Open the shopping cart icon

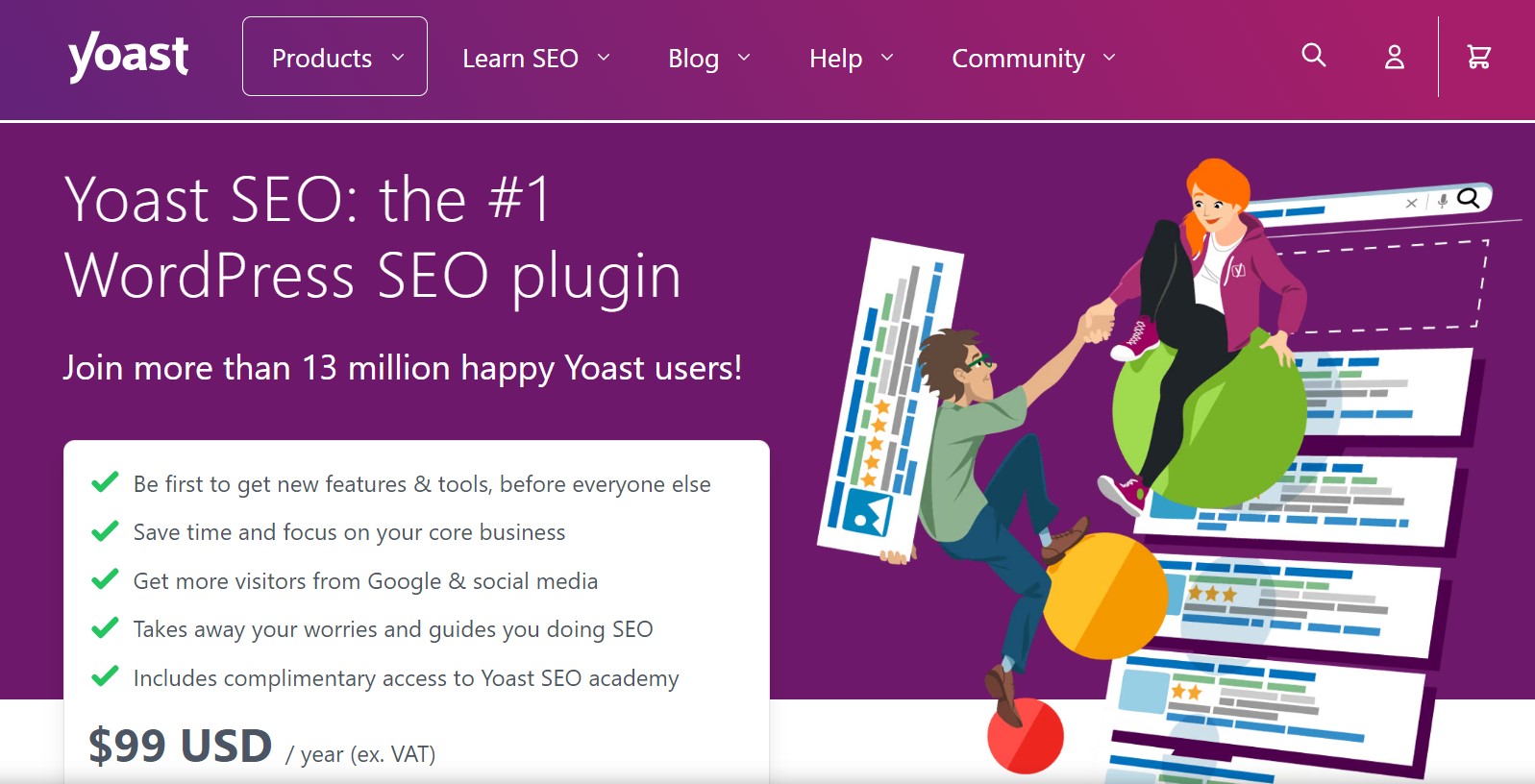(1479, 58)
